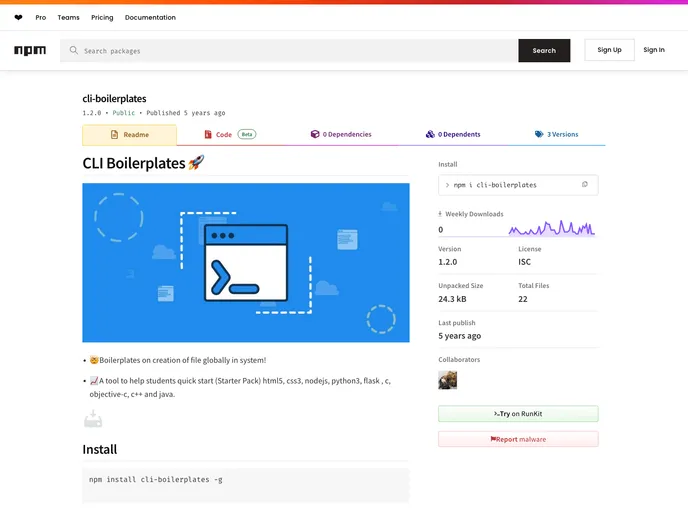The width and height of the screenshot is (688, 512).
Task: Click 5 years ago under Last publish
Action: (459, 336)
